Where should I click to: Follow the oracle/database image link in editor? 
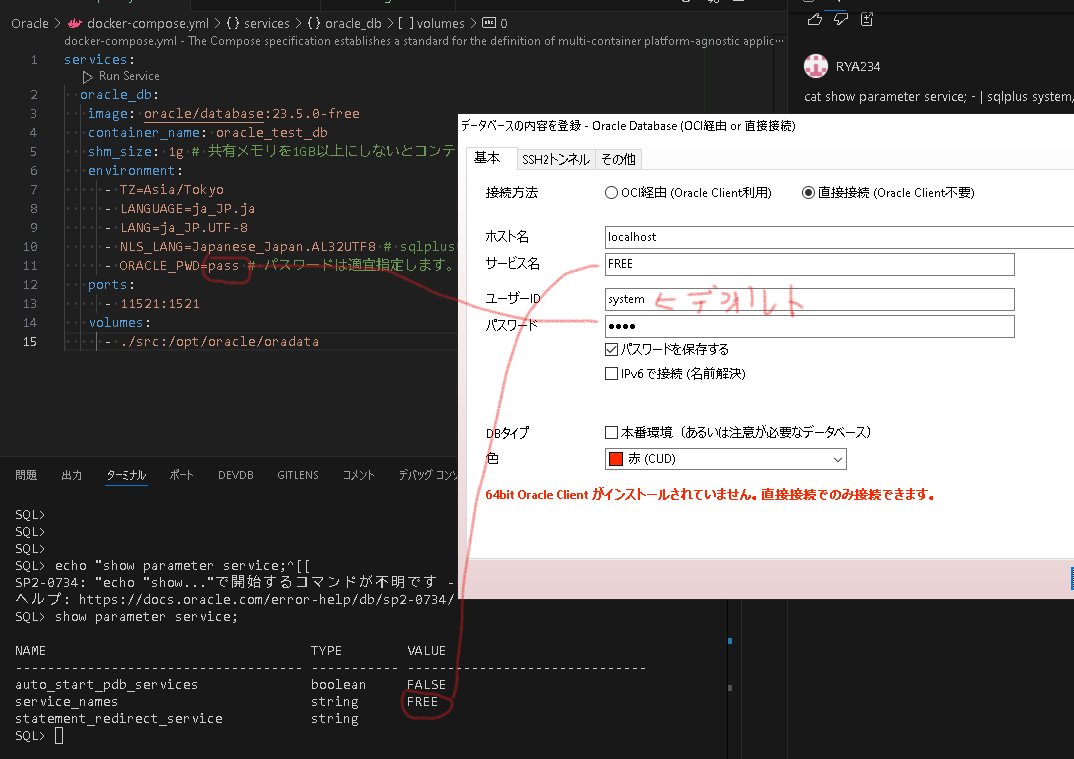tap(204, 114)
